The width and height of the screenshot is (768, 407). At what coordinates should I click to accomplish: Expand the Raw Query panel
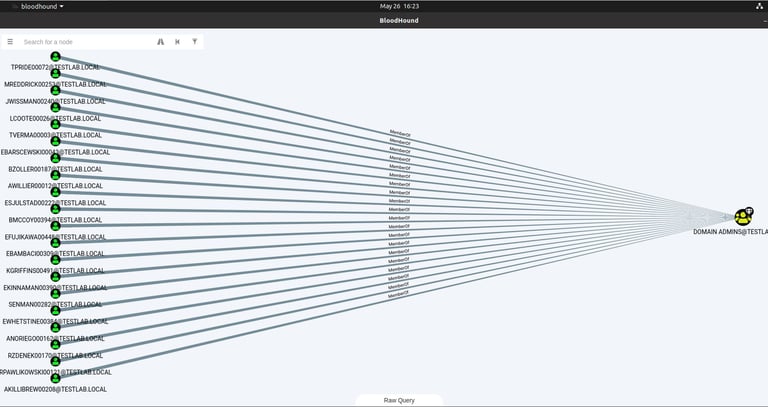pos(399,400)
